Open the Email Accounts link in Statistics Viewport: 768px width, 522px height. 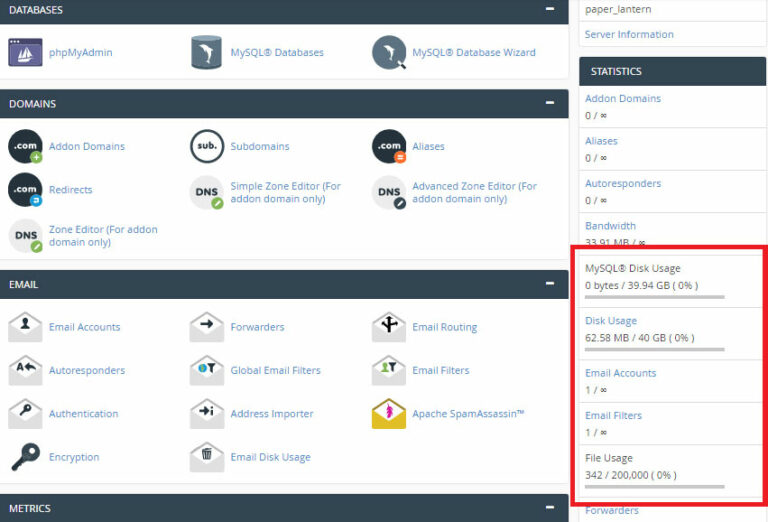[x=620, y=373]
